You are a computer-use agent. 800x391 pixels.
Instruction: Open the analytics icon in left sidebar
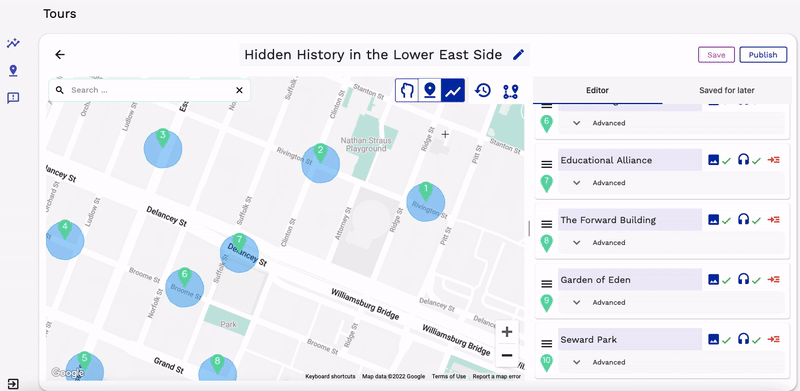13,43
